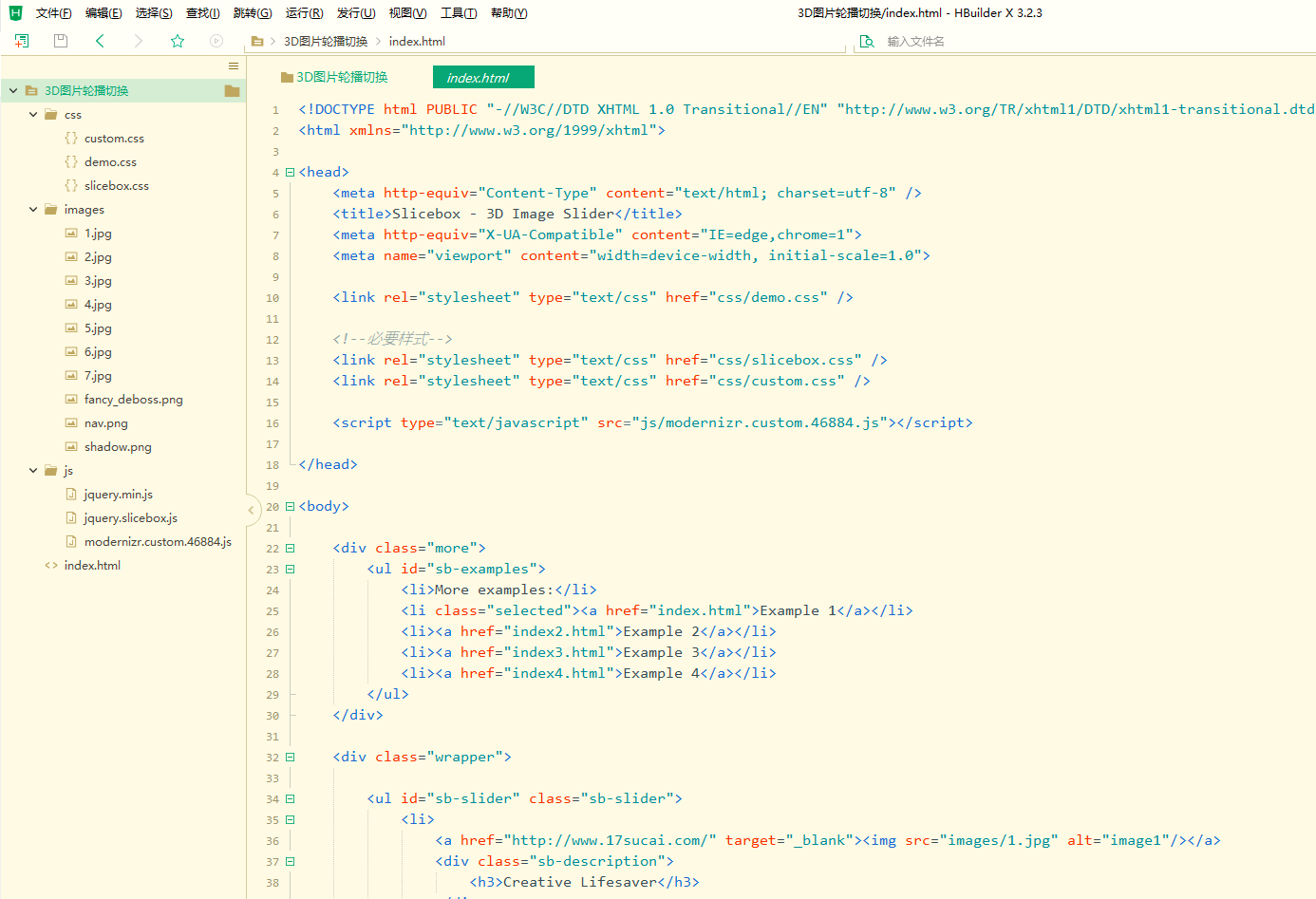
Task: Collapse the 3D图片轮播切换 project root
Action: (x=13, y=91)
